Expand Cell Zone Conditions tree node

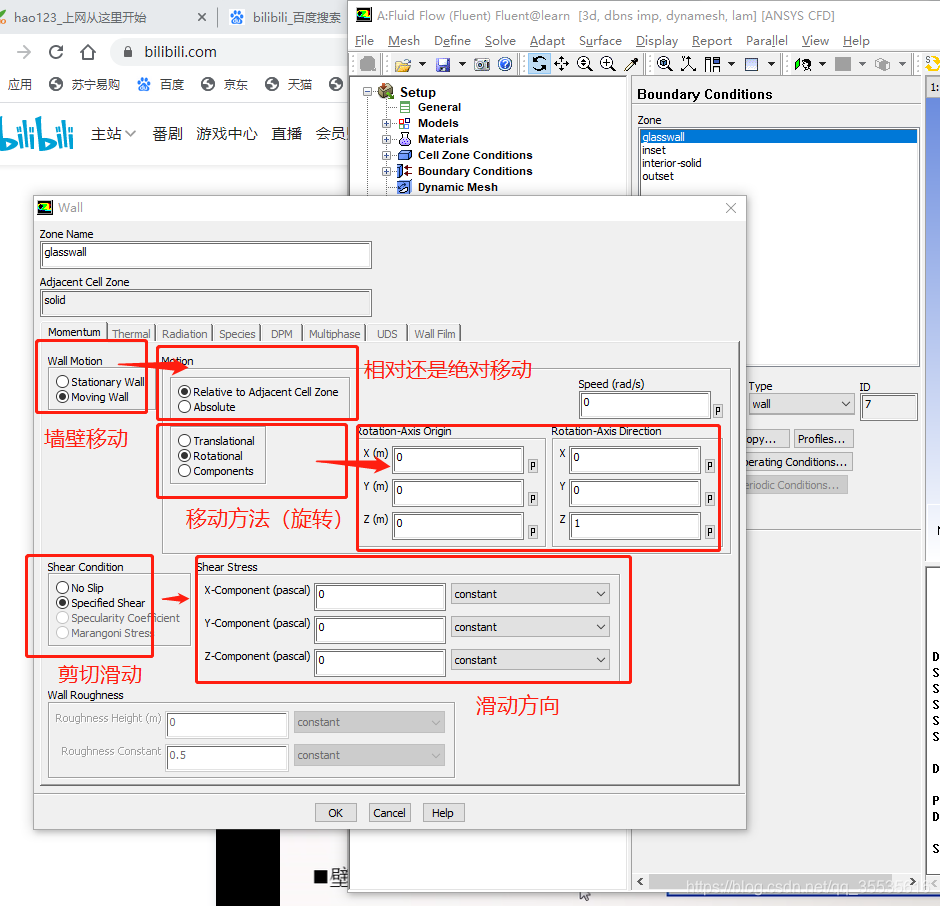[x=387, y=155]
